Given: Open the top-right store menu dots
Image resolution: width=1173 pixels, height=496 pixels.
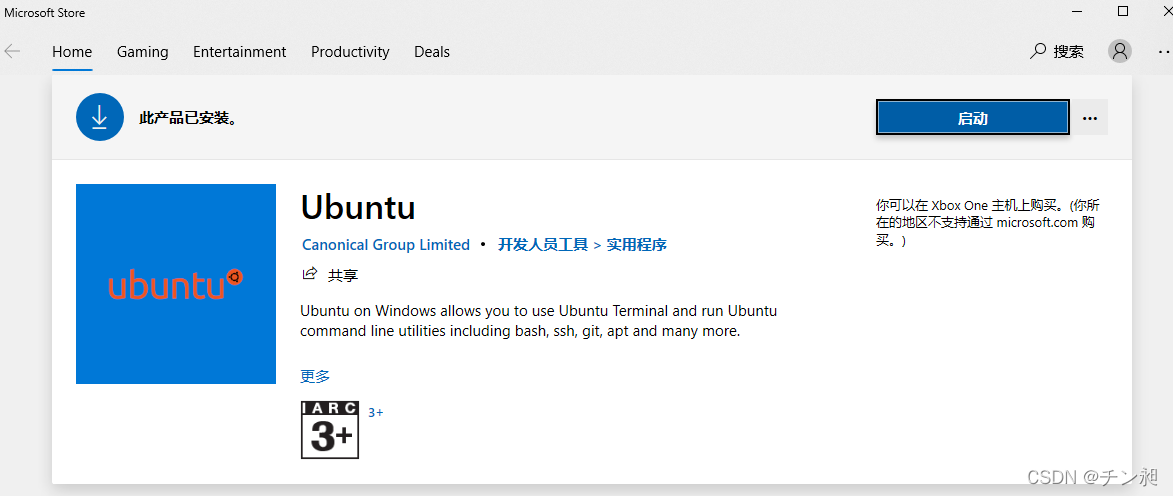Looking at the screenshot, I should coord(1164,51).
